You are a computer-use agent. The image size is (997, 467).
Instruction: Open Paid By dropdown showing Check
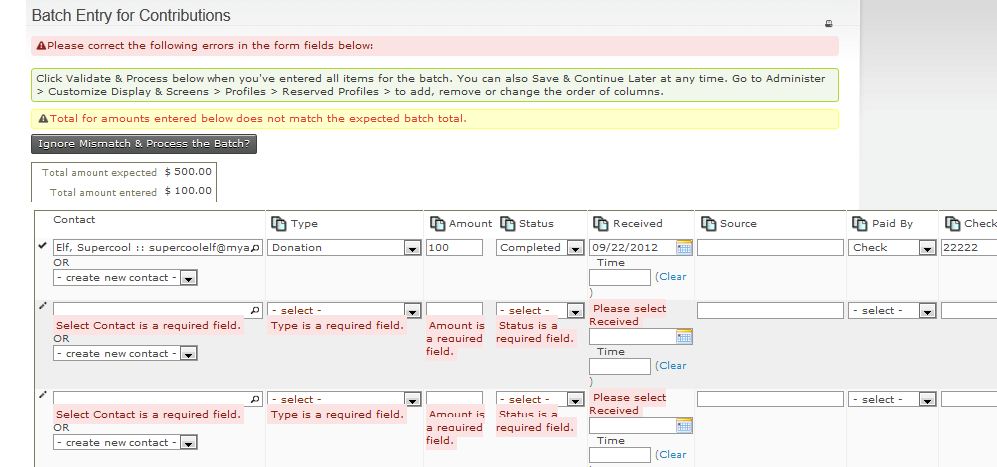(x=926, y=248)
